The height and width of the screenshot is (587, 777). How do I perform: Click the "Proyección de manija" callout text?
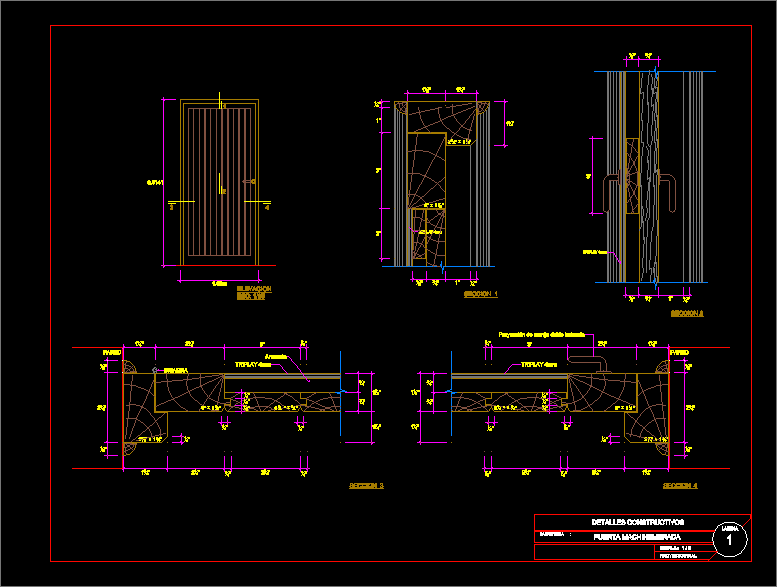542,335
